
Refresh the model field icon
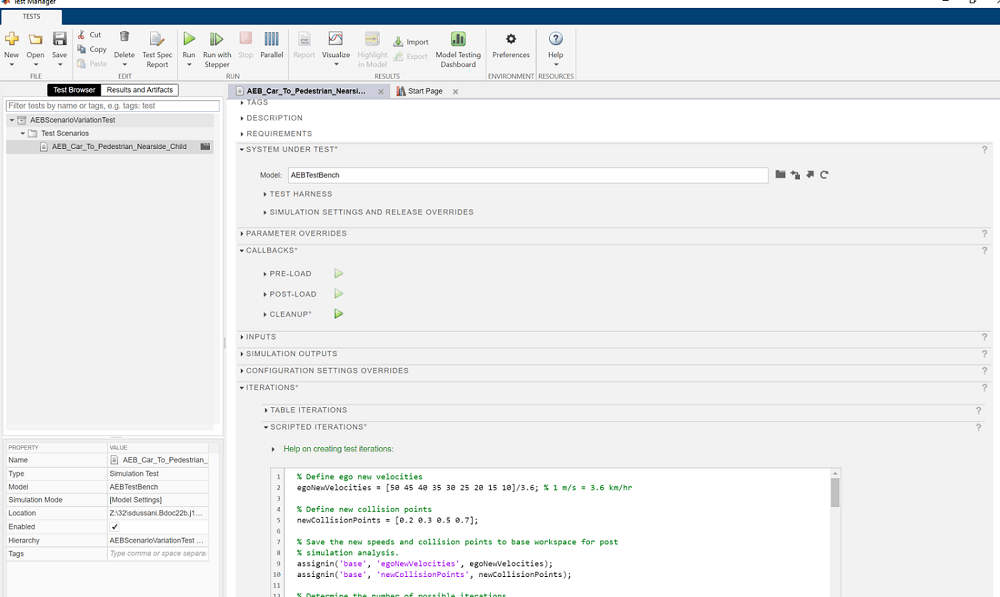(825, 175)
